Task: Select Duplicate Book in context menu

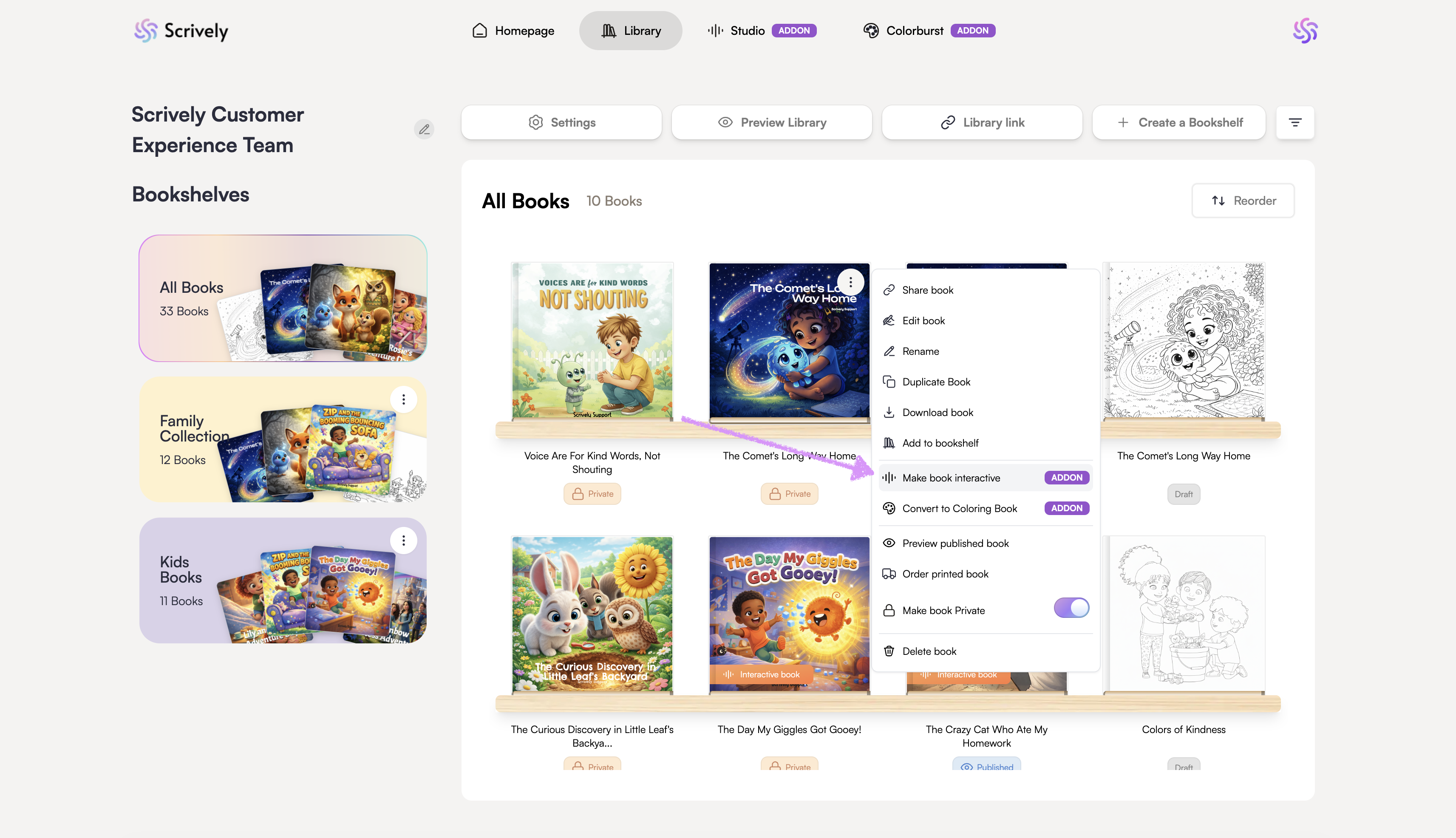Action: pyautogui.click(x=936, y=382)
